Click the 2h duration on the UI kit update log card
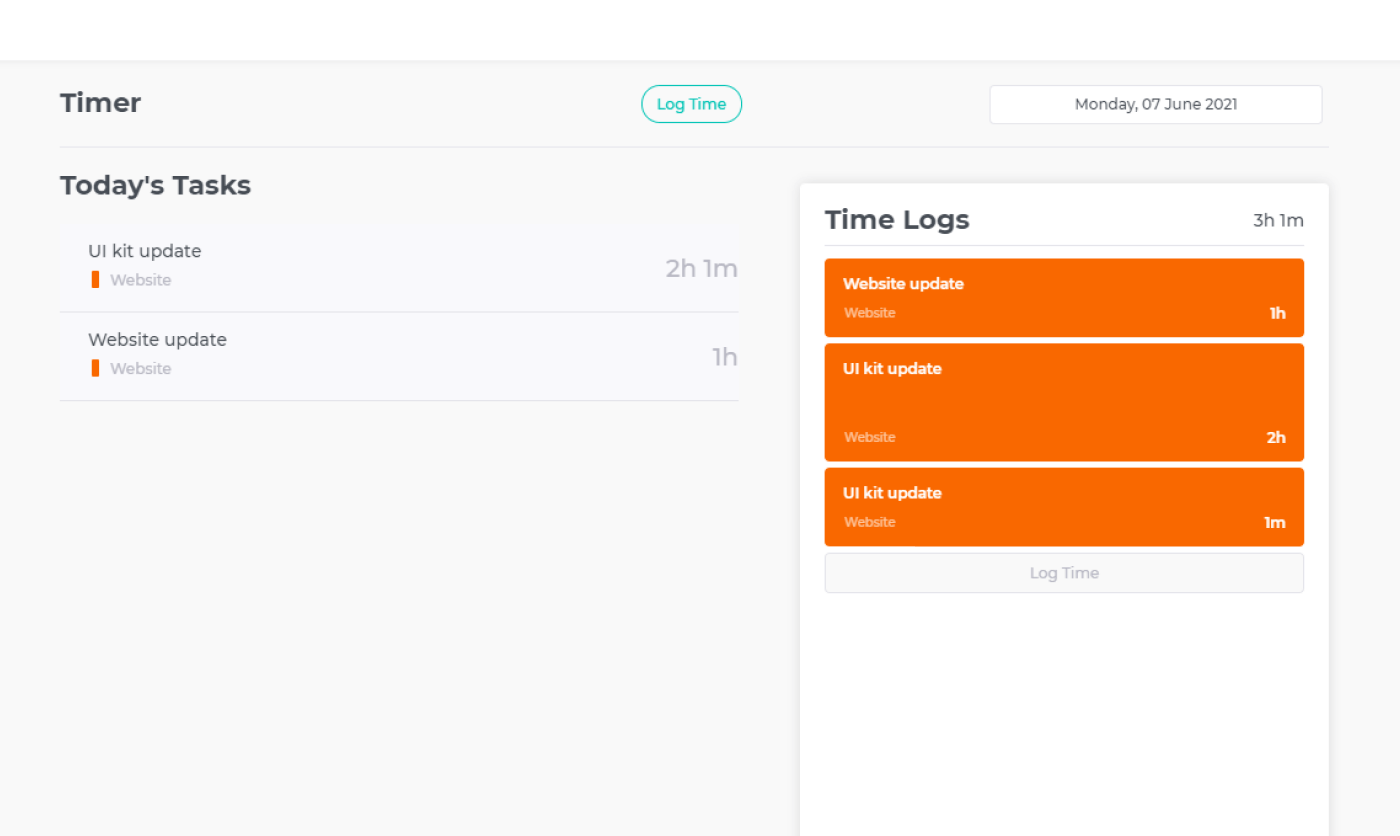 pyautogui.click(x=1276, y=437)
